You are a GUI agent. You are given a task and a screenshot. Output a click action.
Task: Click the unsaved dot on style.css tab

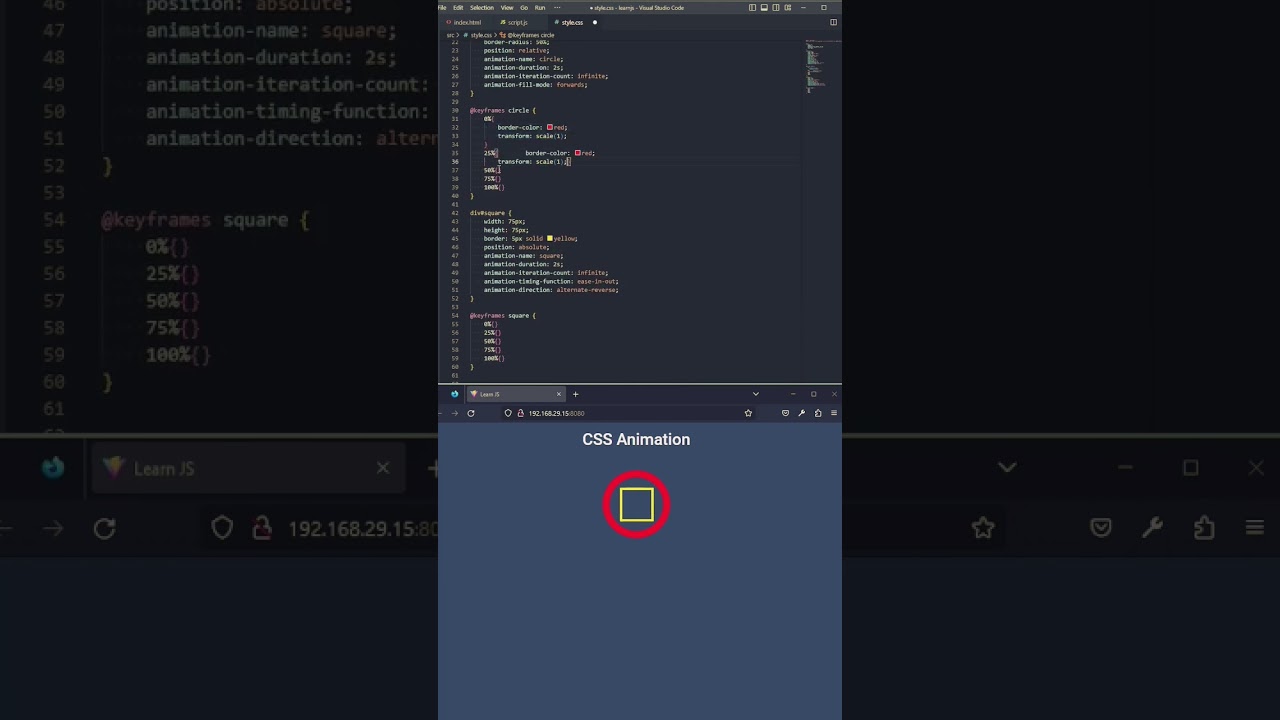tap(594, 22)
